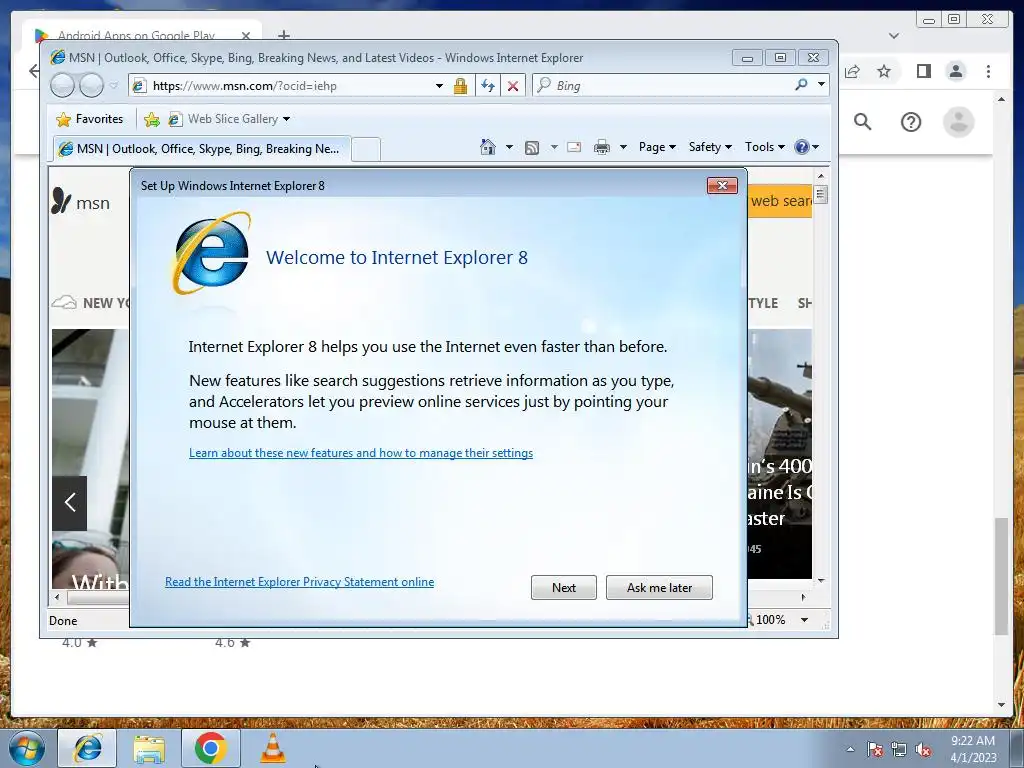Click Add to Favorites Bar icon
This screenshot has height=768, width=1024.
[152, 119]
